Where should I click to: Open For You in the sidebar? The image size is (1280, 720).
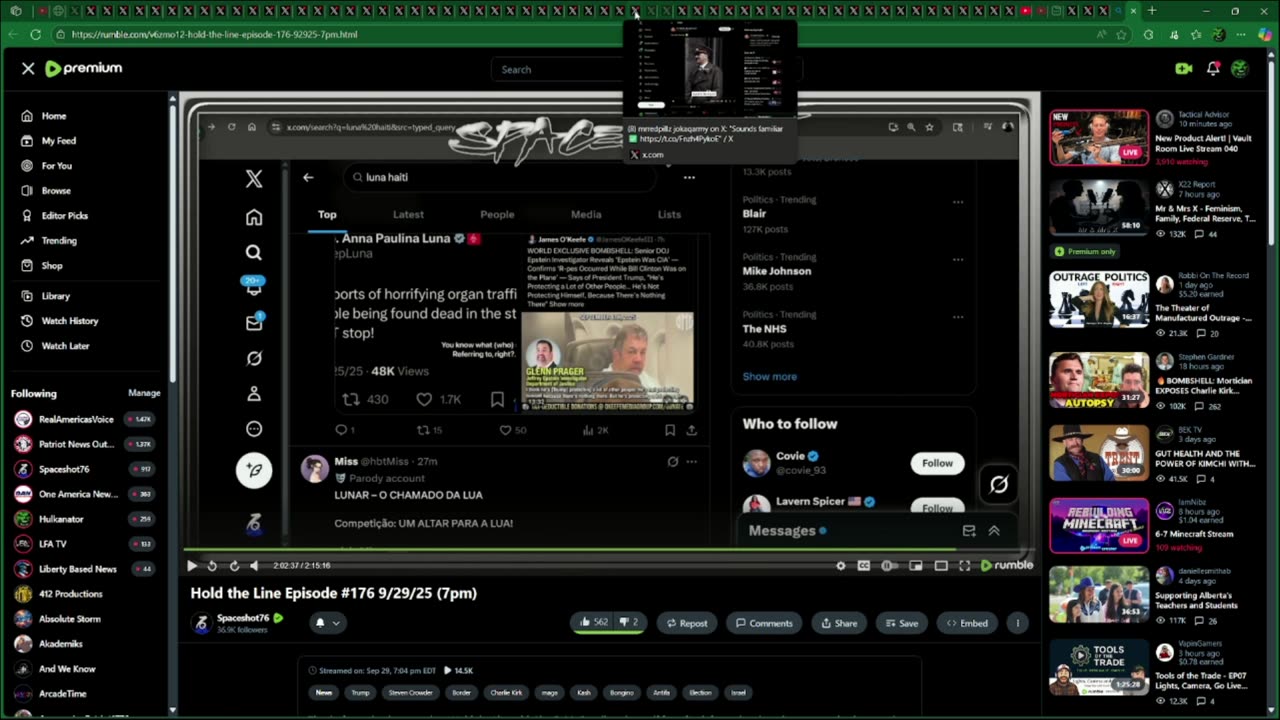56,166
